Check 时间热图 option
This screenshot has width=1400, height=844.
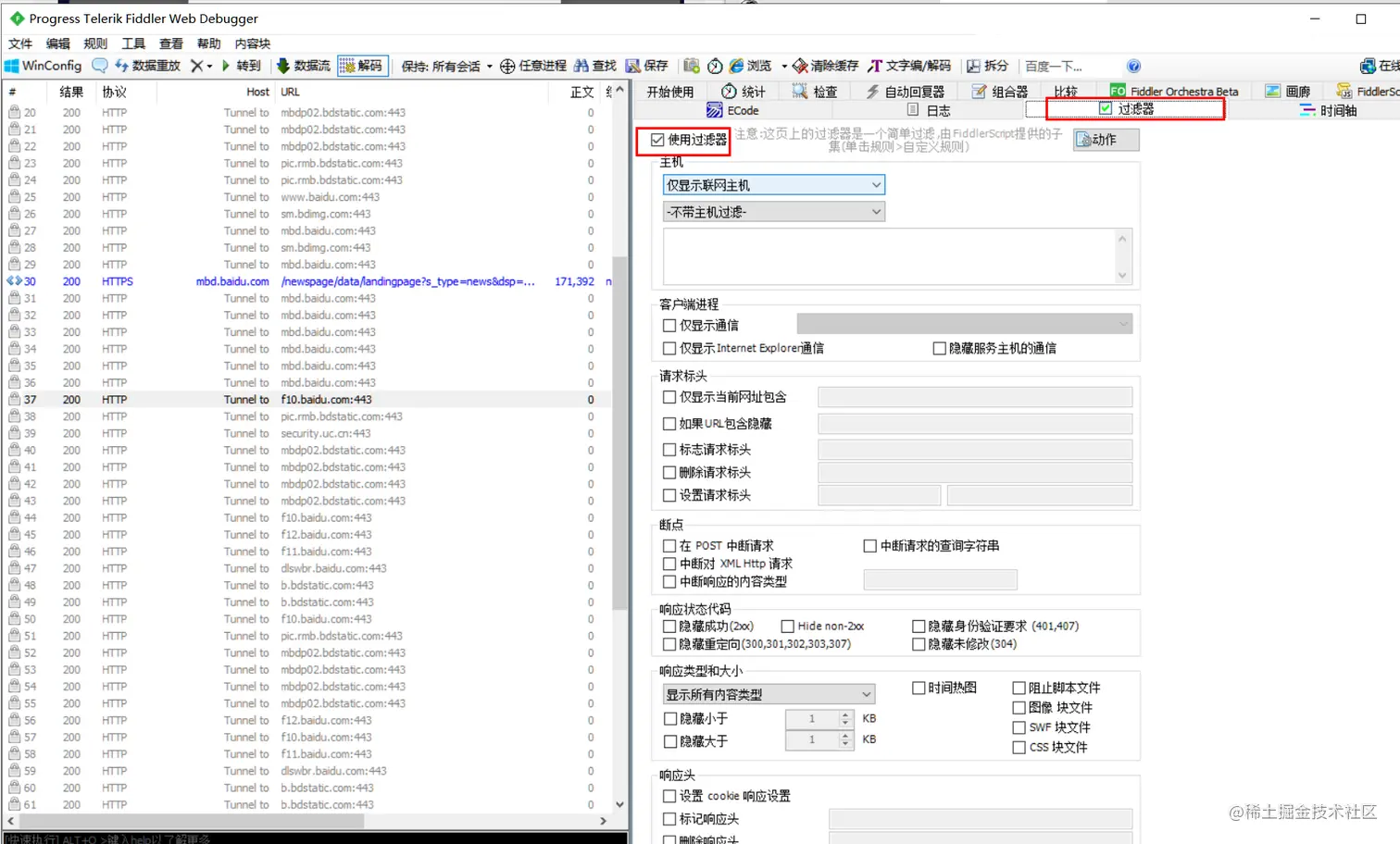[x=919, y=689]
